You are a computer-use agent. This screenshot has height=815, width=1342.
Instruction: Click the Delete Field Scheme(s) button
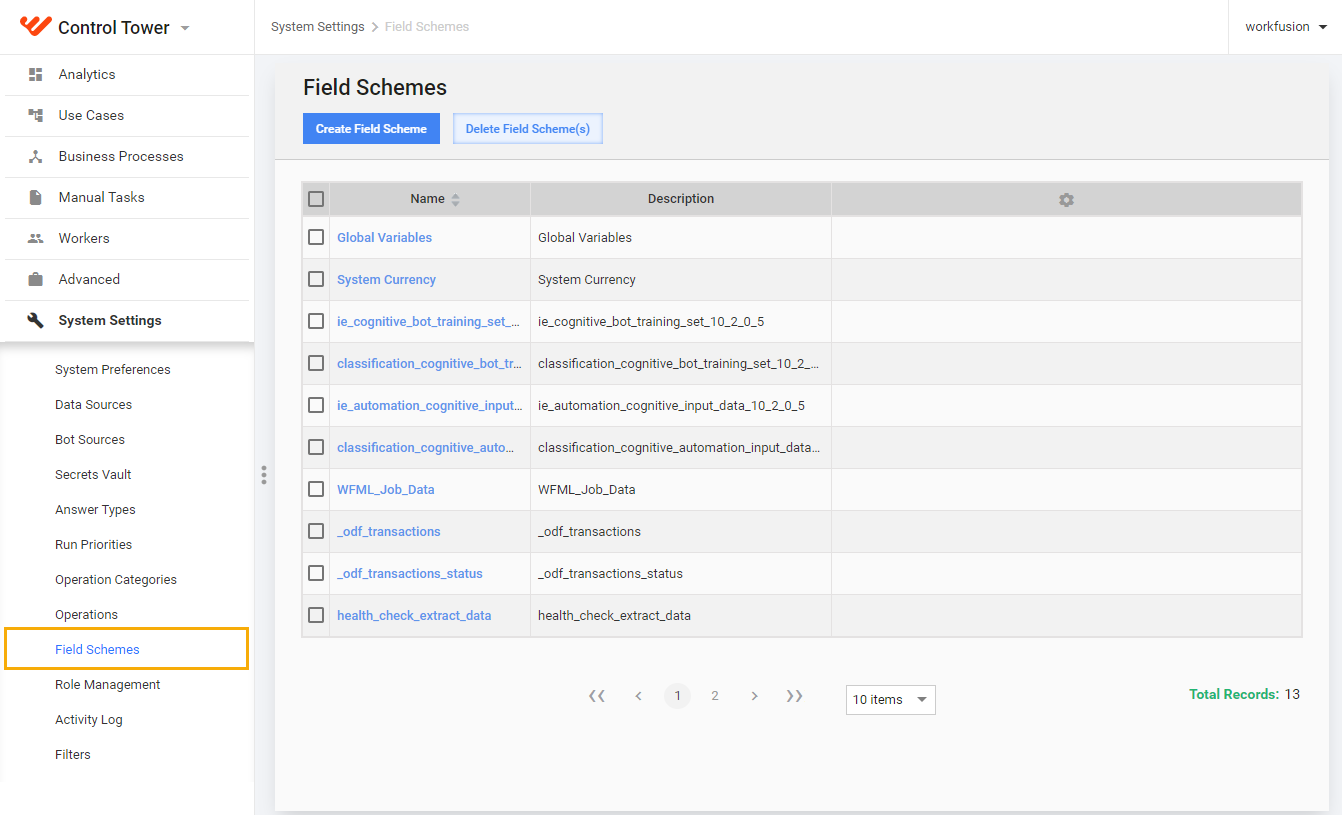pyautogui.click(x=528, y=128)
